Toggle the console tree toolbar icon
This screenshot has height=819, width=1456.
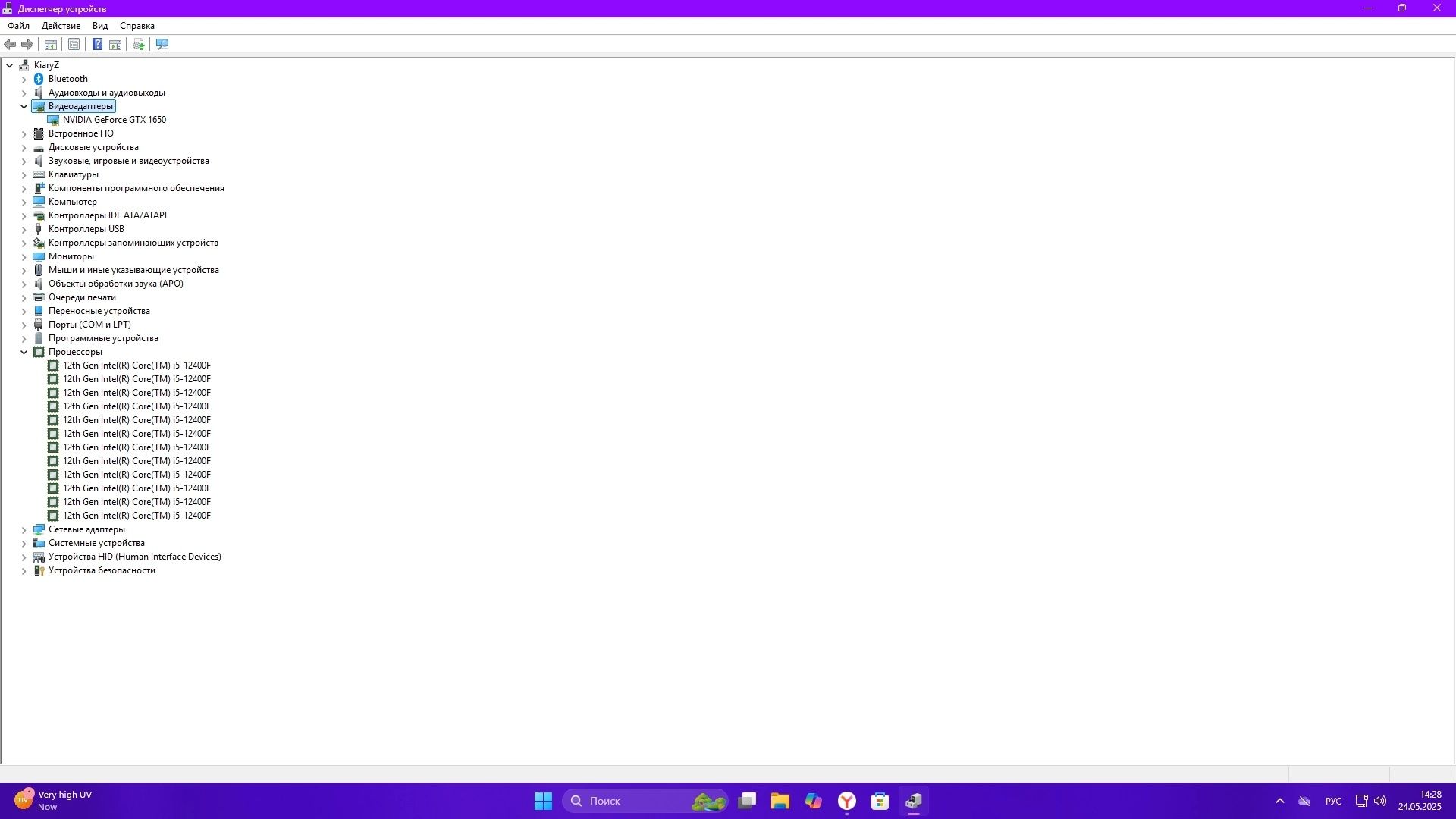click(51, 45)
